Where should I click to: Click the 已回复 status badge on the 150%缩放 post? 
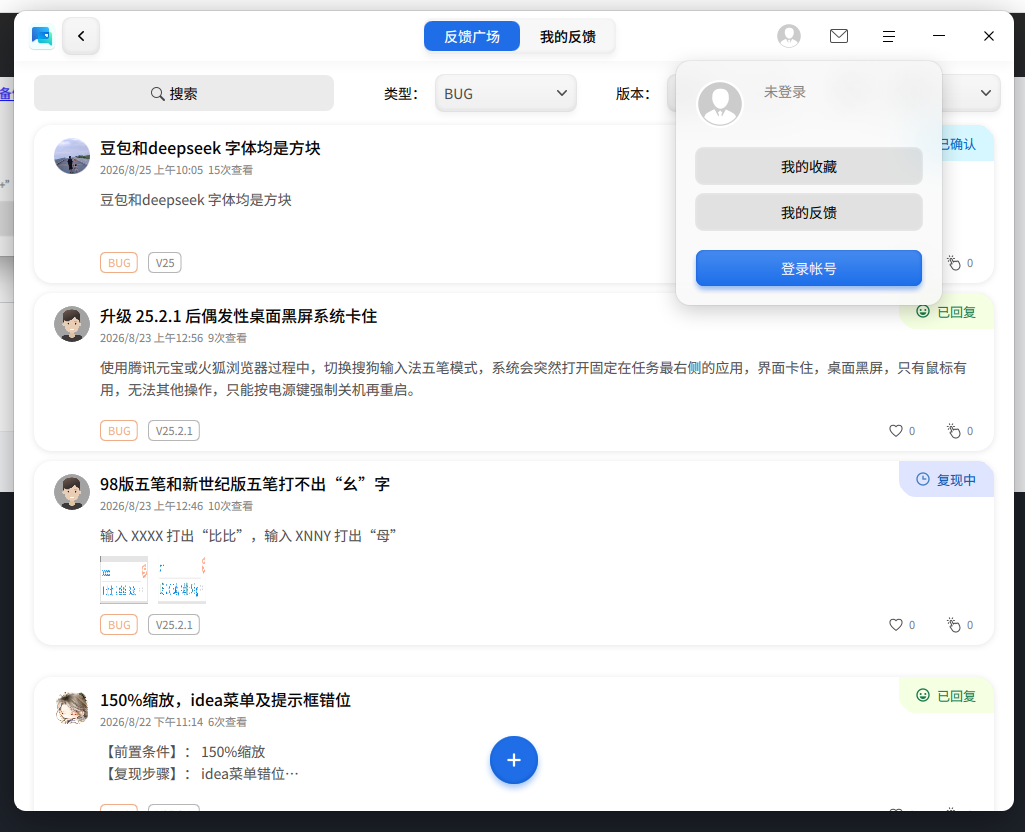pyautogui.click(x=946, y=695)
